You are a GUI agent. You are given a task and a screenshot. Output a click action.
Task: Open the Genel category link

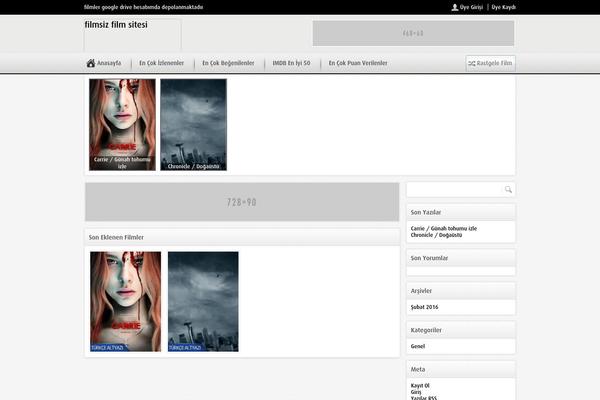coord(417,346)
